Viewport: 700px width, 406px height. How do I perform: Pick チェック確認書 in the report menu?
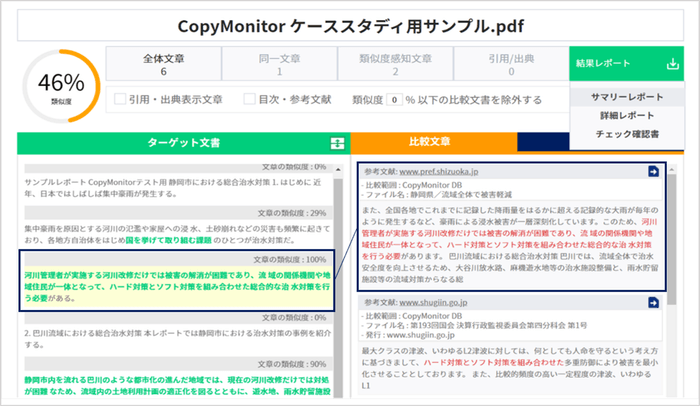click(629, 133)
